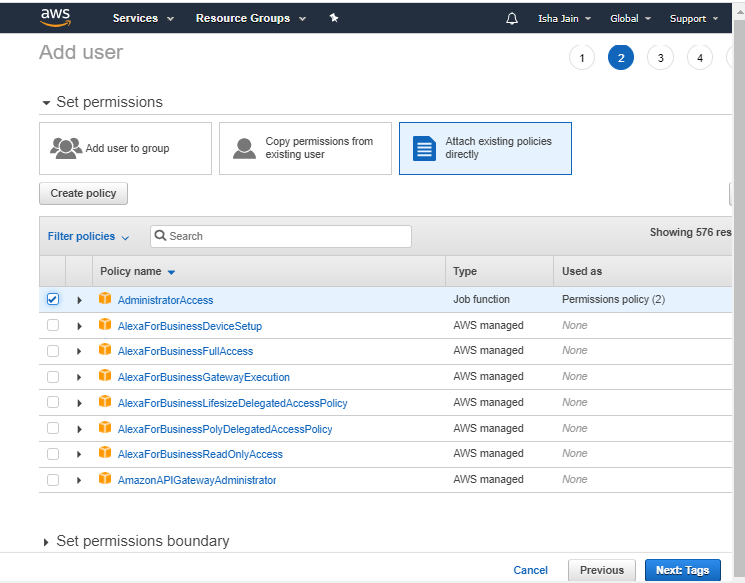Click the Cancel link
Image resolution: width=745 pixels, height=583 pixels.
tap(530, 570)
